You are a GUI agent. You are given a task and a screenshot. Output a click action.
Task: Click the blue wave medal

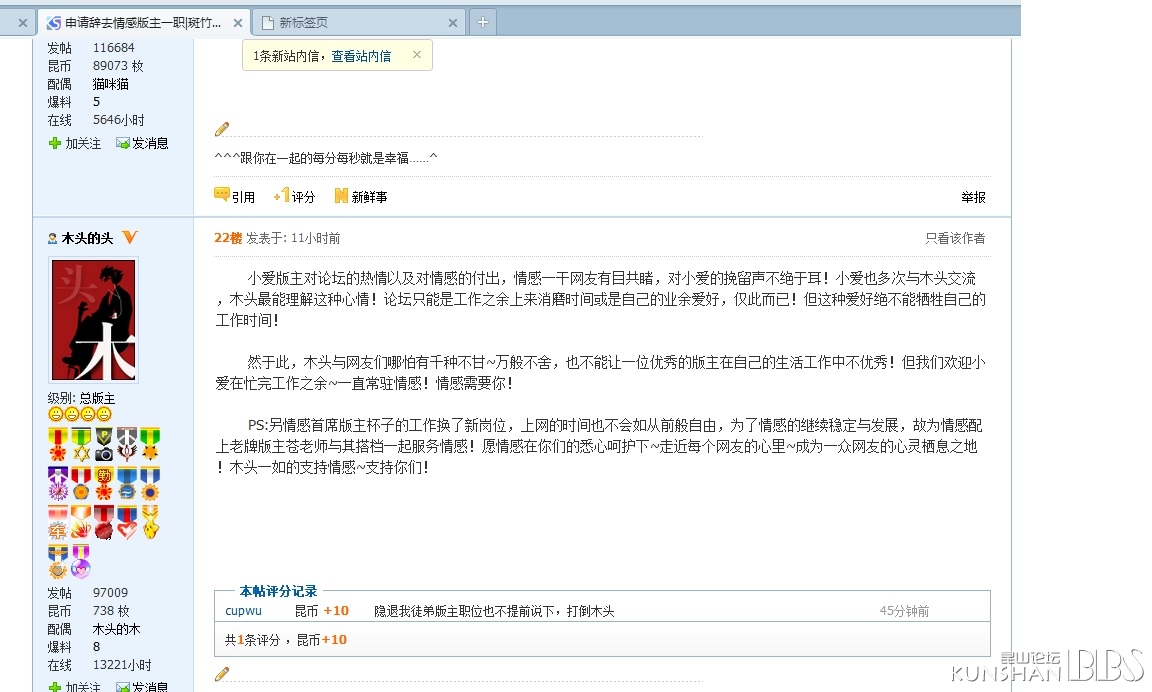click(127, 484)
